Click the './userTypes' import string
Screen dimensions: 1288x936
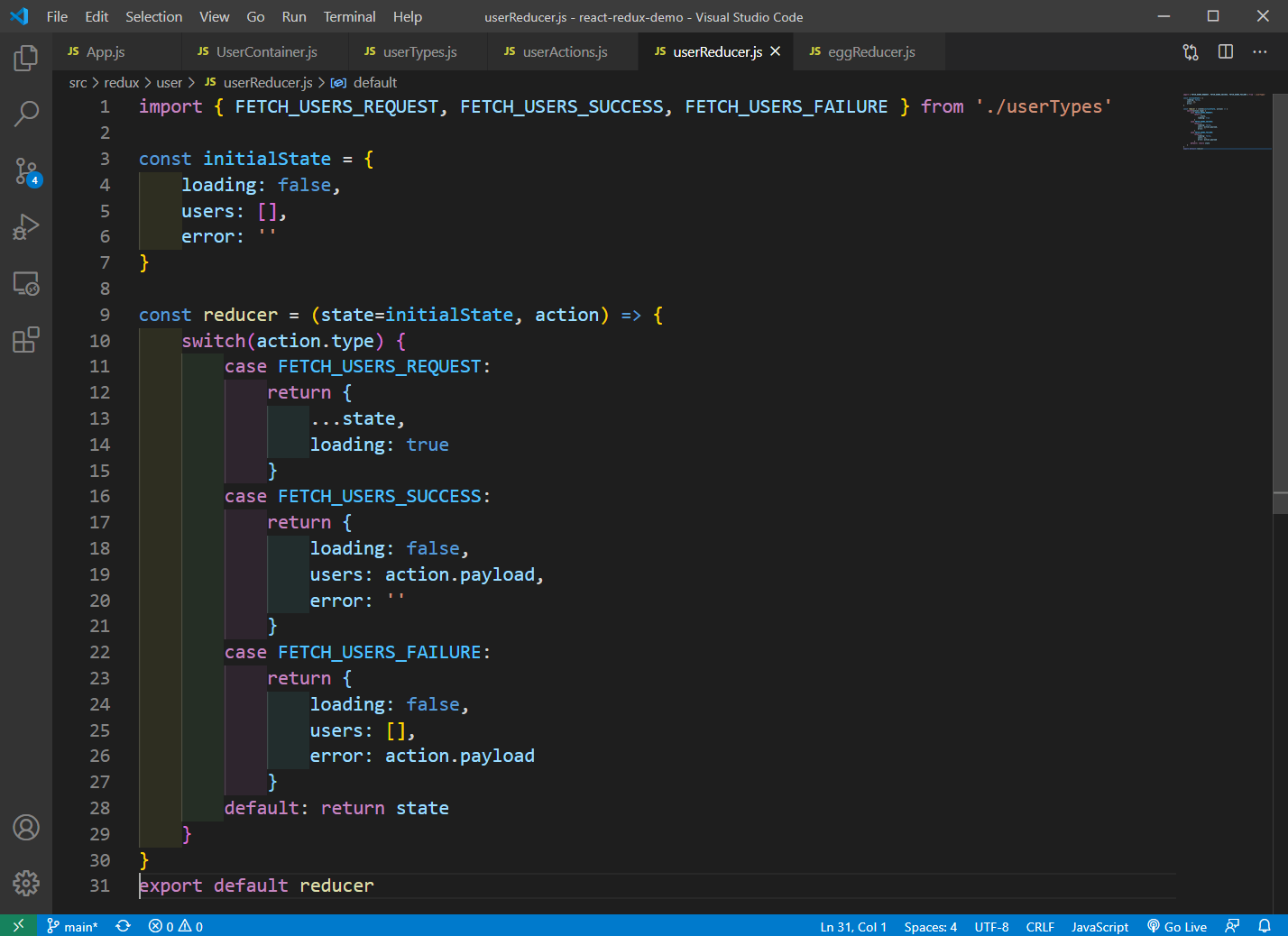click(x=1043, y=106)
